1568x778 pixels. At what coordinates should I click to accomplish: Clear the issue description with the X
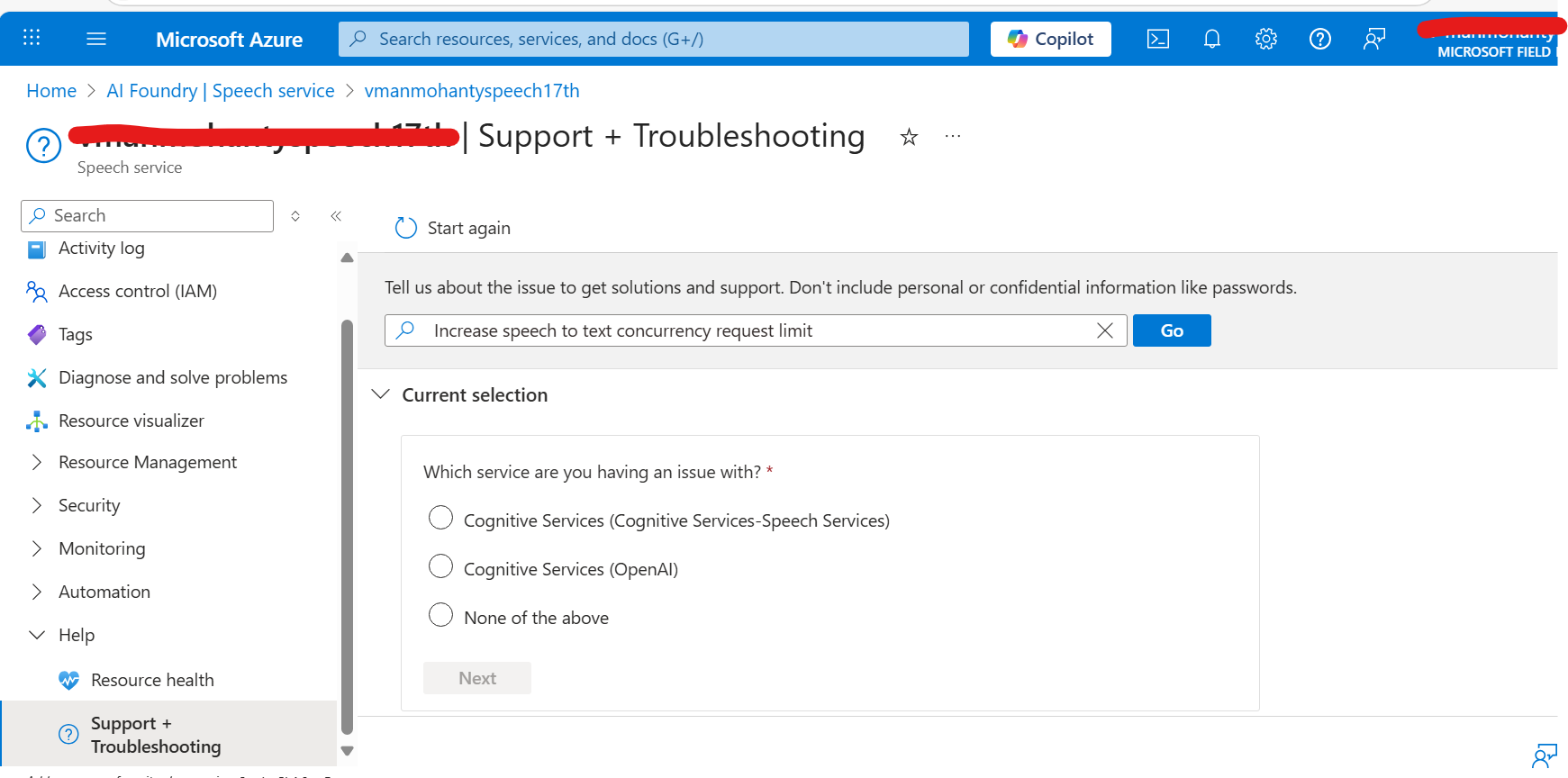1105,330
